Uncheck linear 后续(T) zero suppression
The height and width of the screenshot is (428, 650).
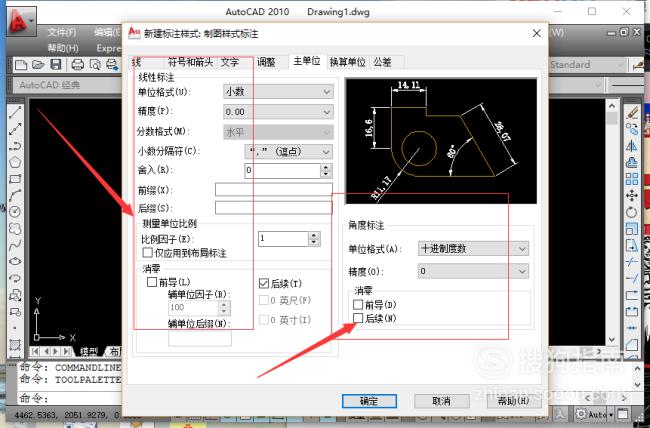[x=264, y=283]
